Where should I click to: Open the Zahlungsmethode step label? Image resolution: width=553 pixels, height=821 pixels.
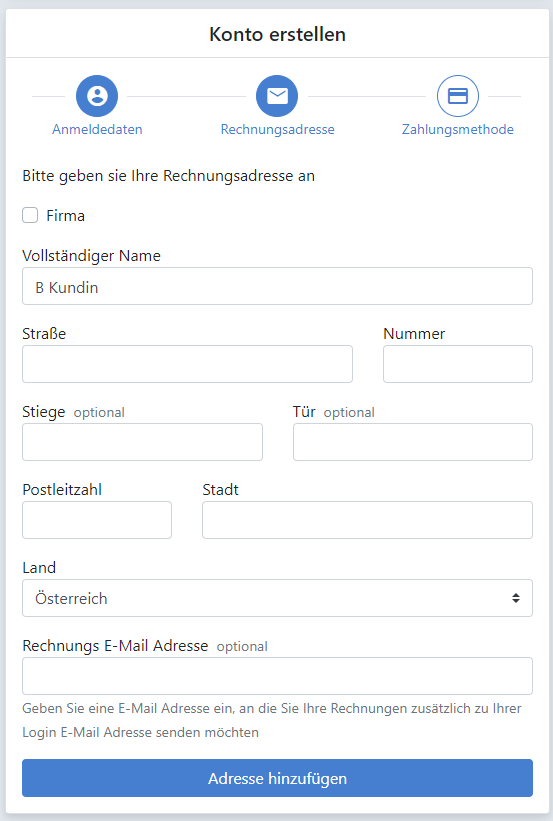pyautogui.click(x=458, y=129)
